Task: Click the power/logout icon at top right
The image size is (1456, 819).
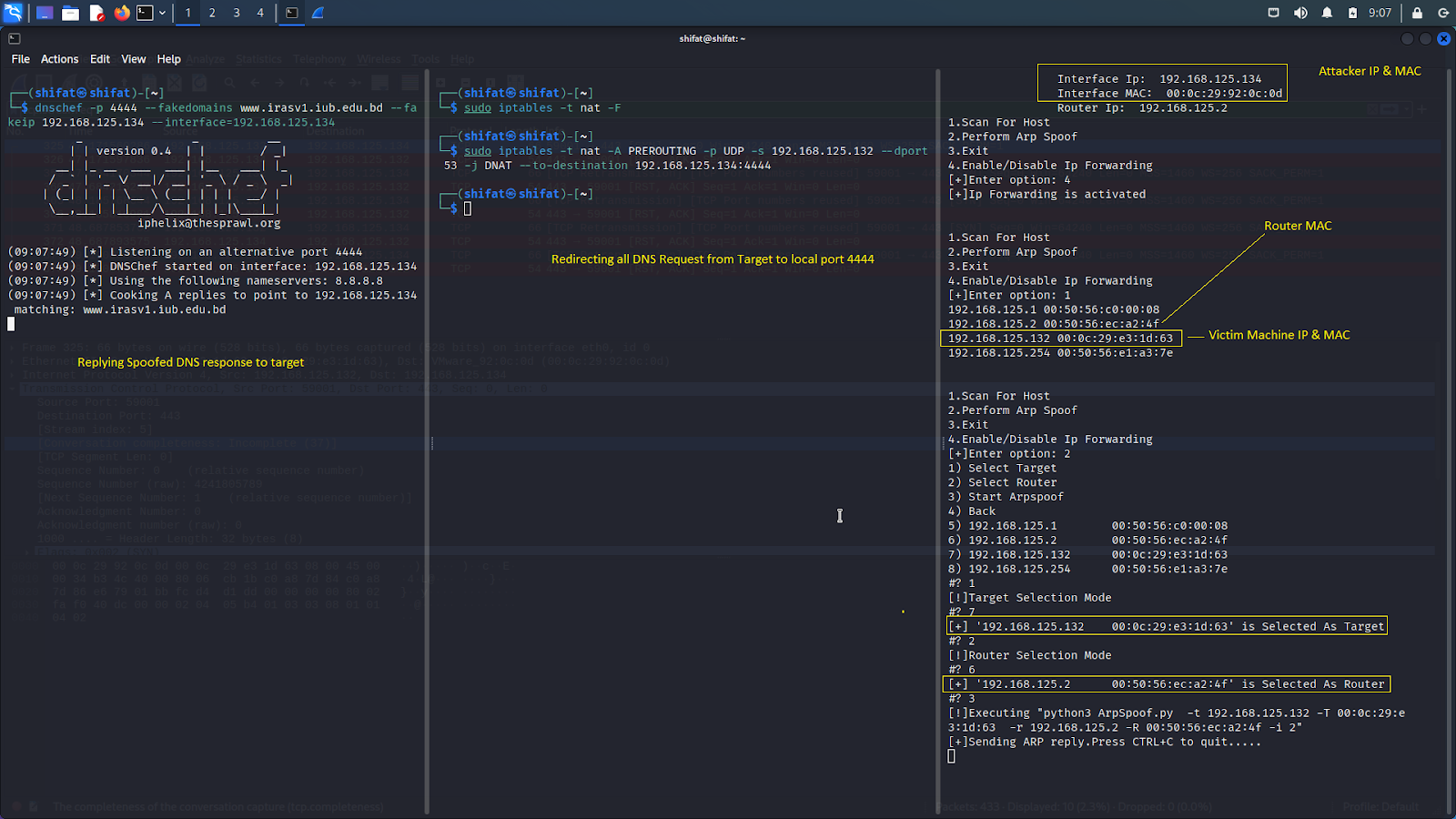Action: pyautogui.click(x=1445, y=13)
